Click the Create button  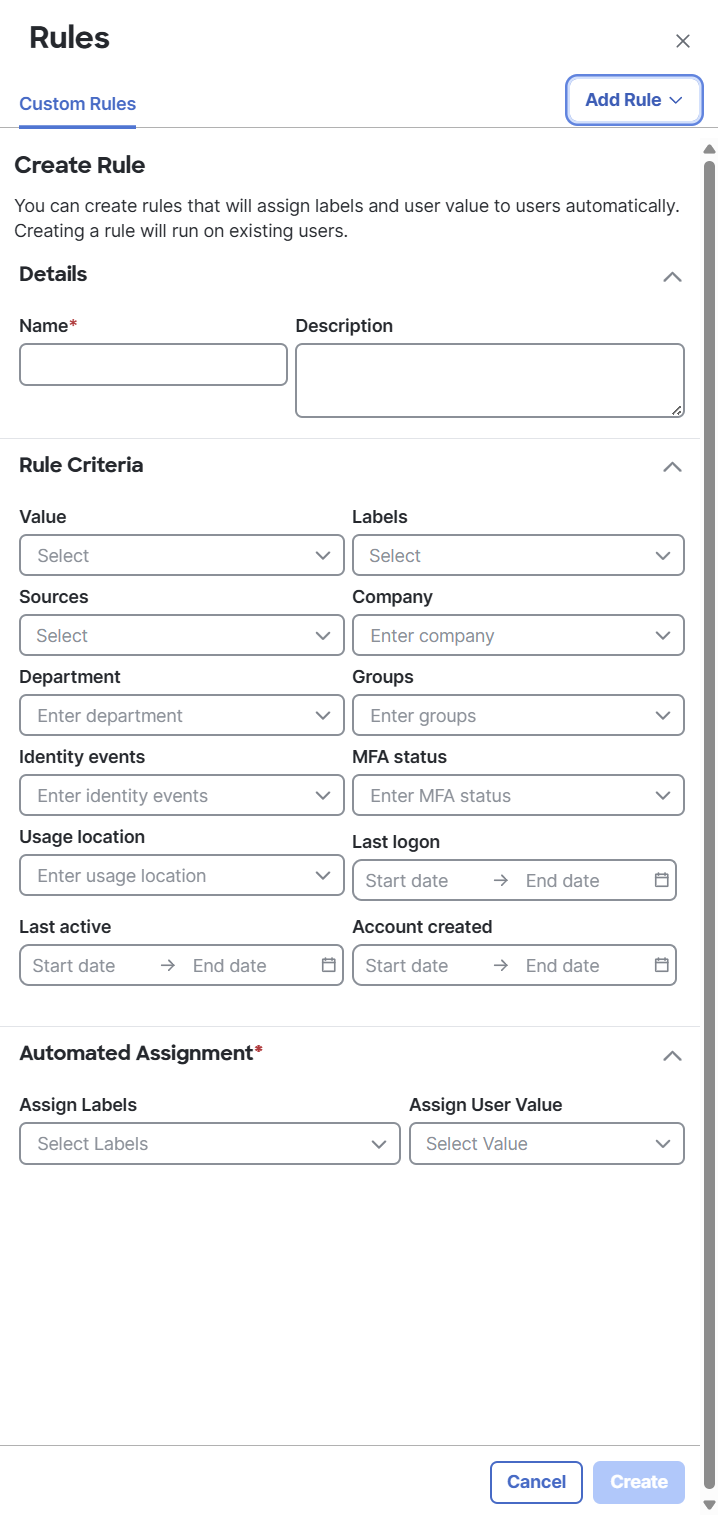639,1482
